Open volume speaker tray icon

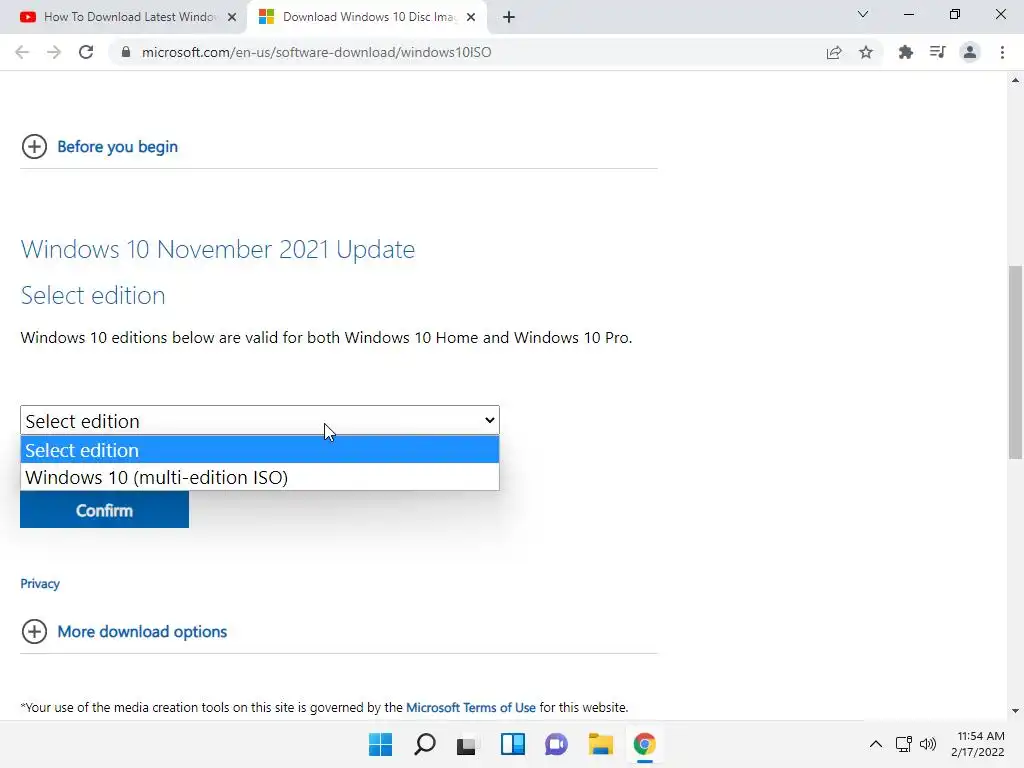click(x=927, y=744)
